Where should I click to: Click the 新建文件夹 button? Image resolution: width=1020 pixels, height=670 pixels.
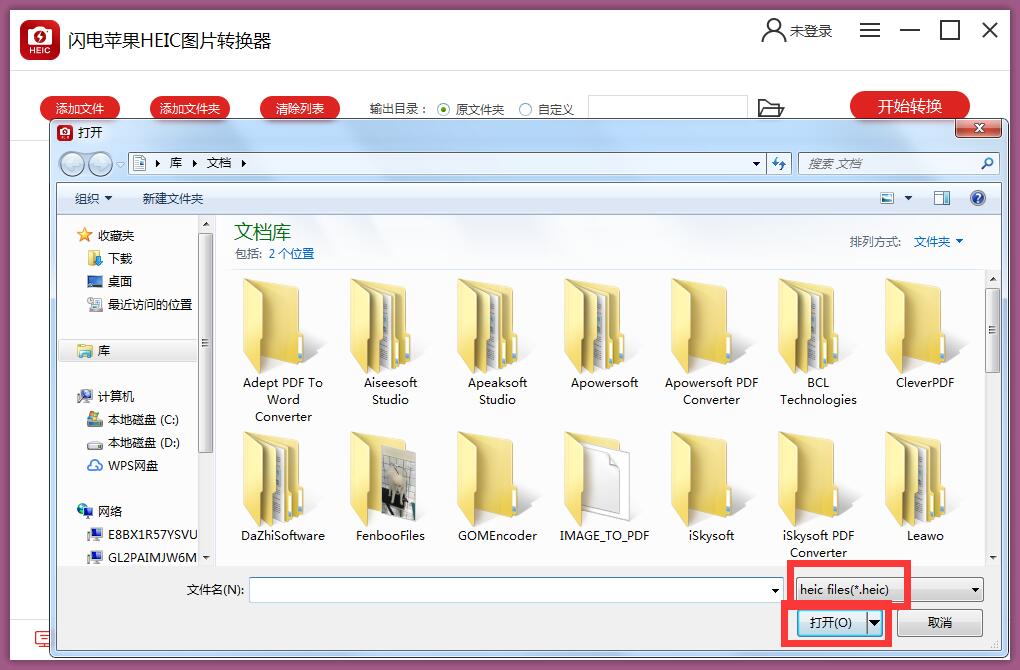point(172,198)
